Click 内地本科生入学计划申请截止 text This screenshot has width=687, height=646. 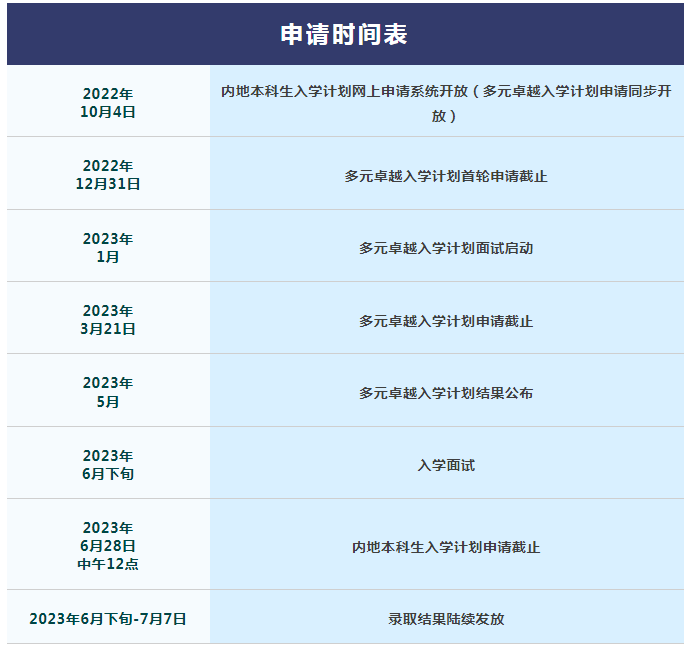tap(446, 547)
